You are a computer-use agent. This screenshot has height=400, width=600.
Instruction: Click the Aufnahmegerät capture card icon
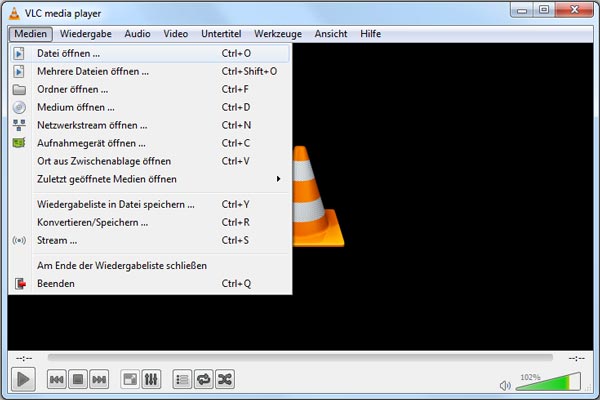click(19, 143)
